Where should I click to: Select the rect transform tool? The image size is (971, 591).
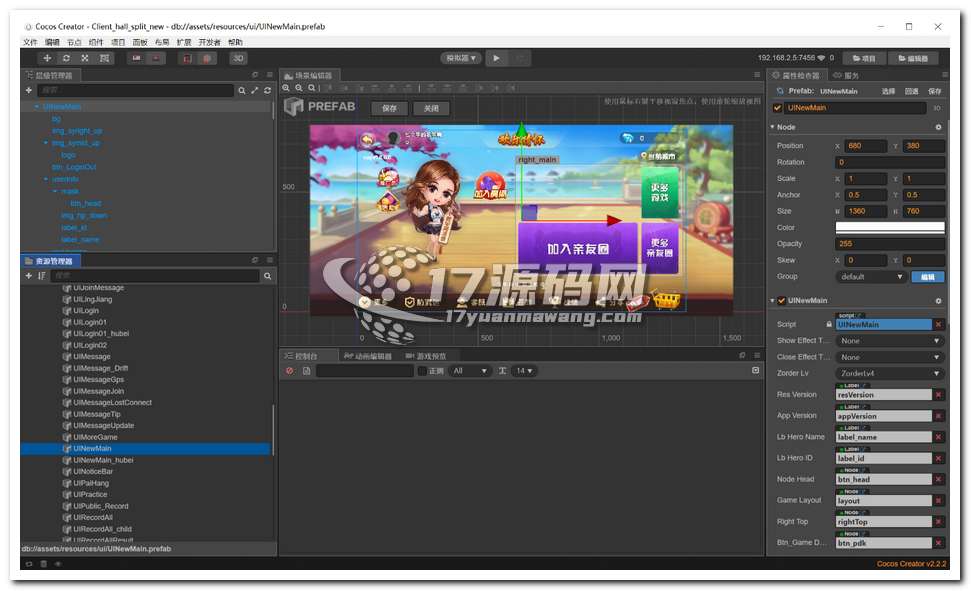point(104,58)
